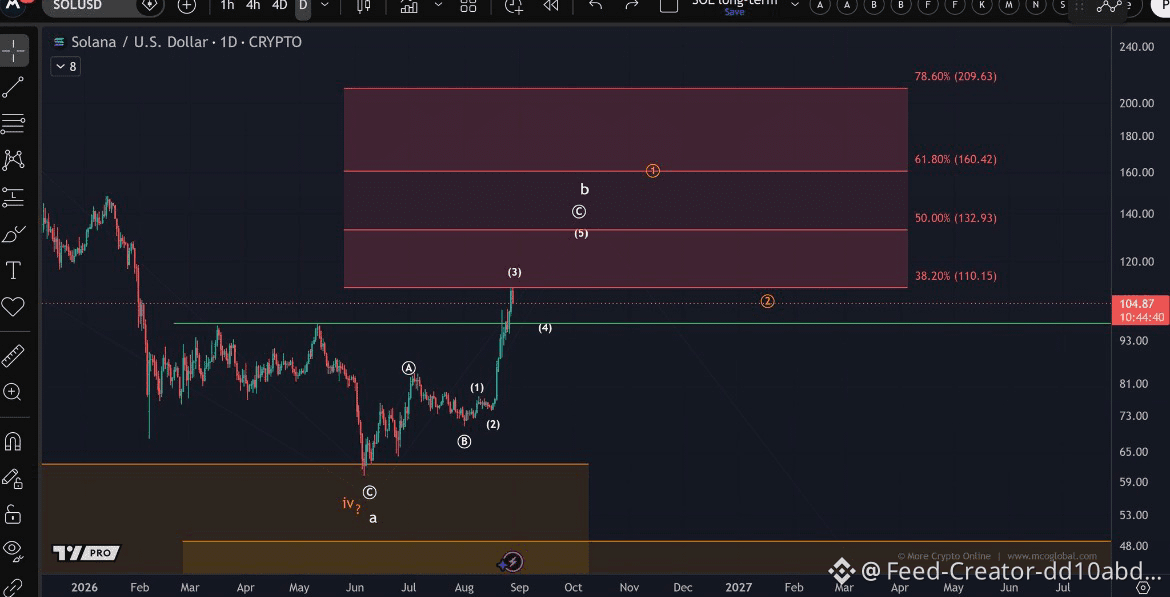Toggle stay in drawing mode pencil-lock
Viewport: 1170px width, 597px height.
(13, 478)
